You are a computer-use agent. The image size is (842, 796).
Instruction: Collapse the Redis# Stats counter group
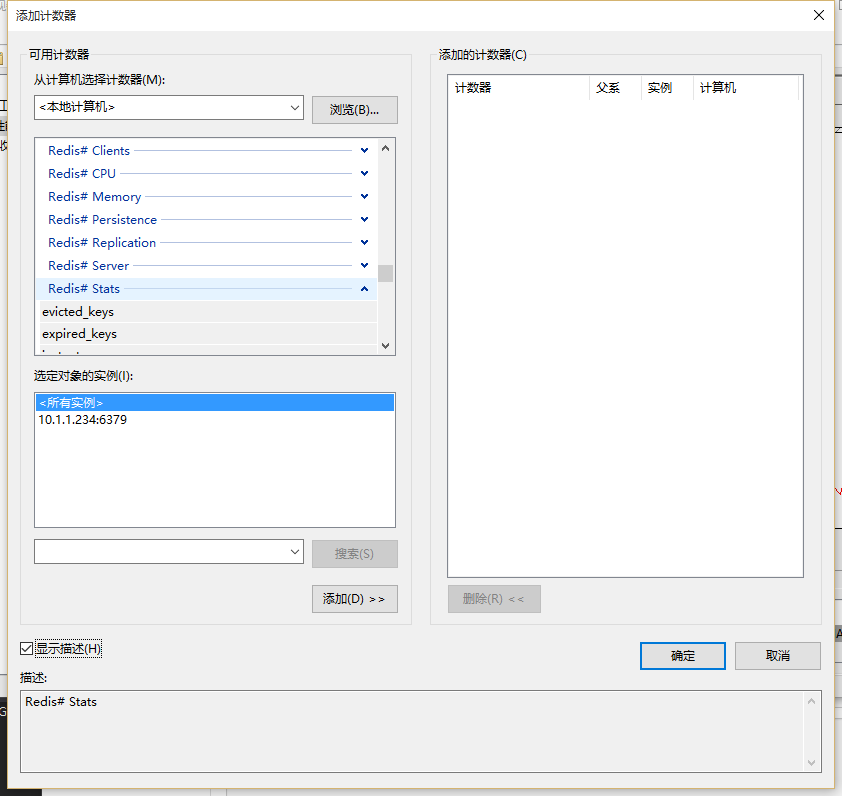364,289
